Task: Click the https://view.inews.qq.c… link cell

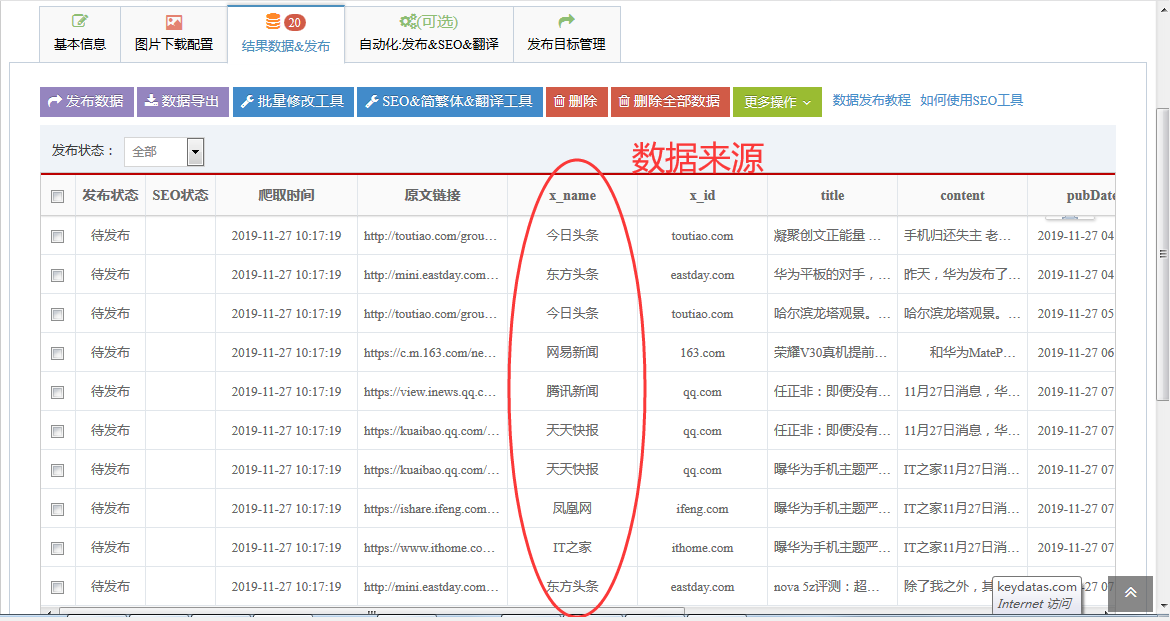Action: point(431,391)
